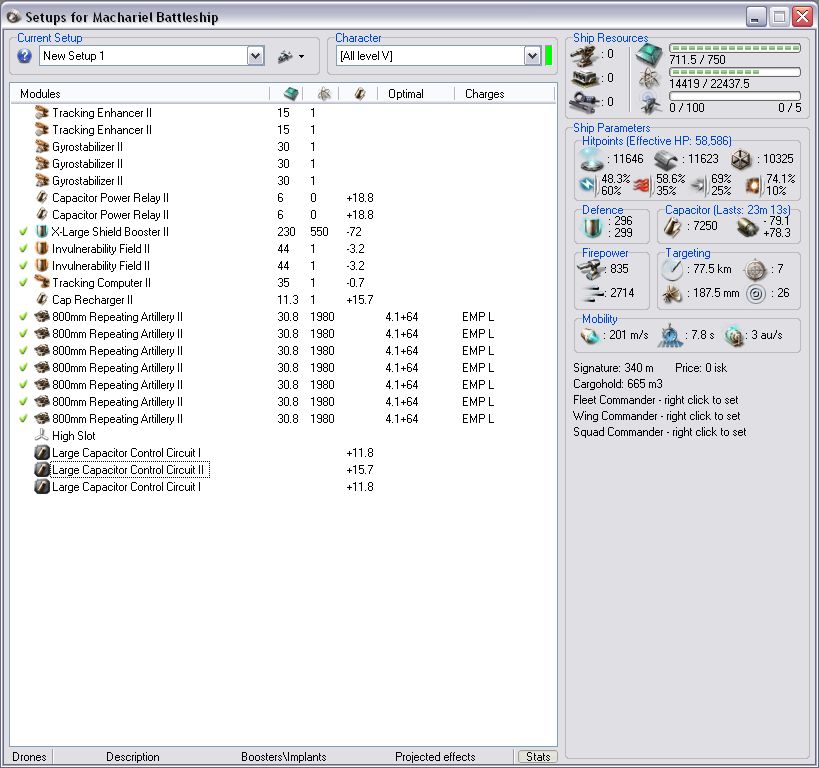Open the ship setup actions icon menu
The image size is (819, 768).
point(285,56)
